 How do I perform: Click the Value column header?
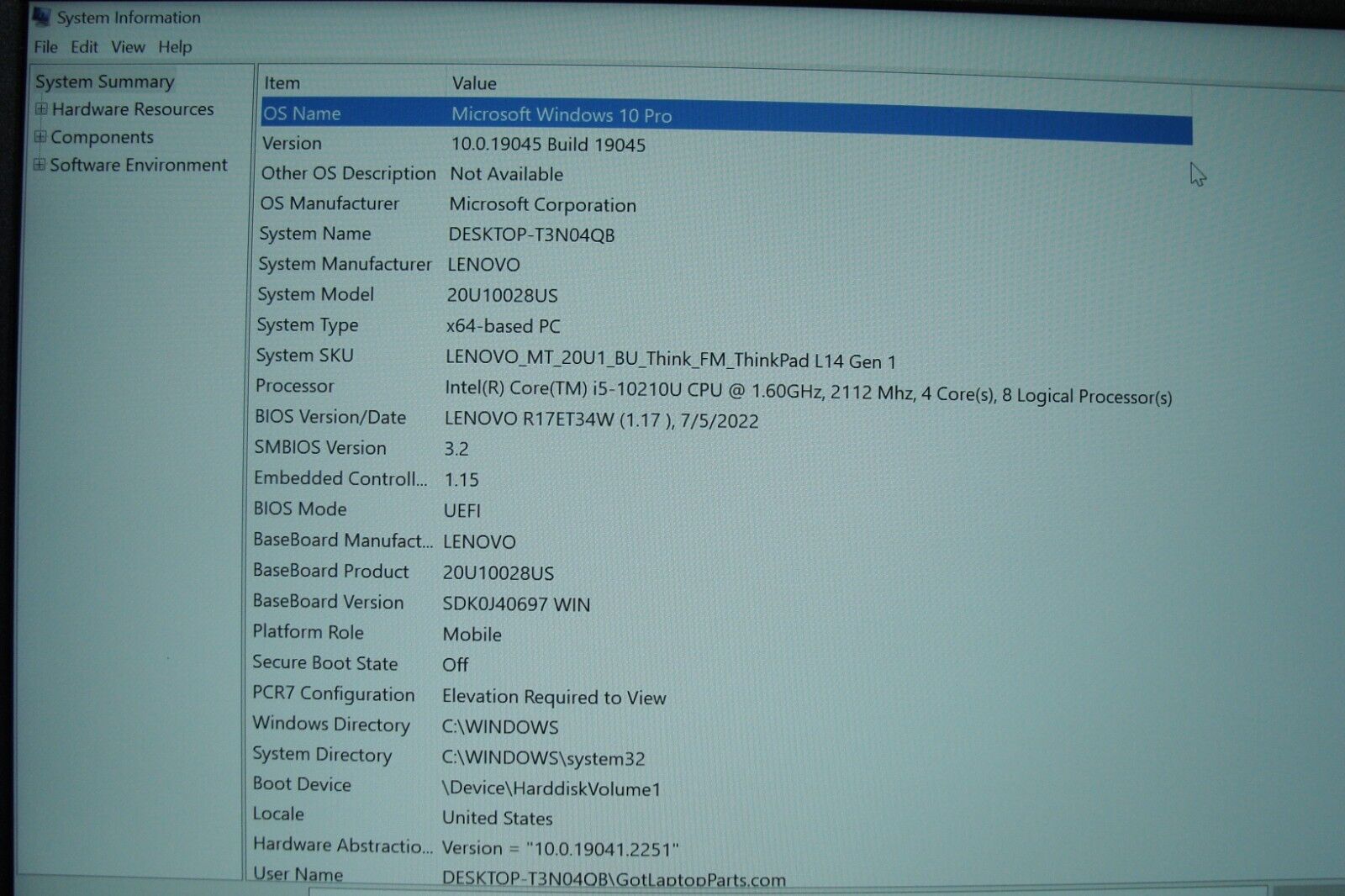(474, 83)
